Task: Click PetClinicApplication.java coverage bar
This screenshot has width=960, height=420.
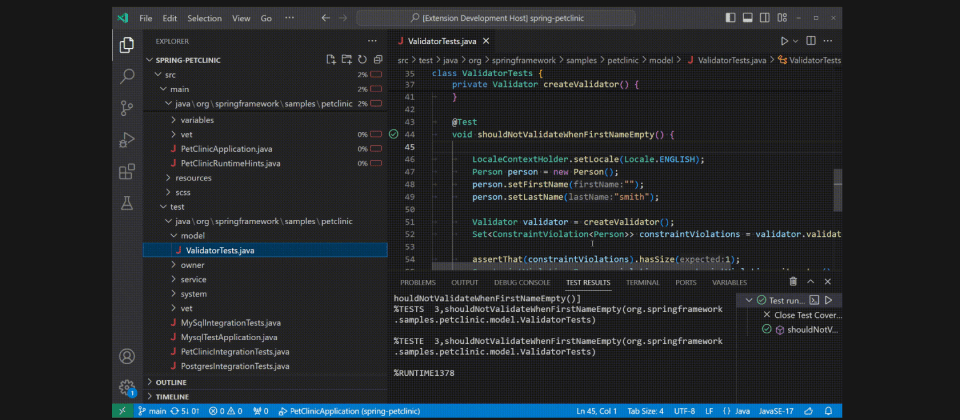Action: click(x=376, y=149)
